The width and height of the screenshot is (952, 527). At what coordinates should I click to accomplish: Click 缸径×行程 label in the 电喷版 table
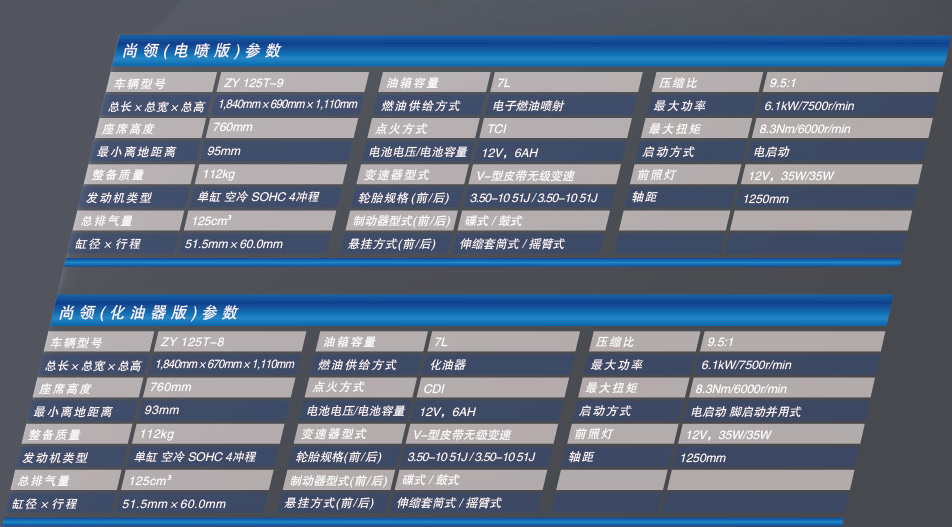(x=107, y=244)
